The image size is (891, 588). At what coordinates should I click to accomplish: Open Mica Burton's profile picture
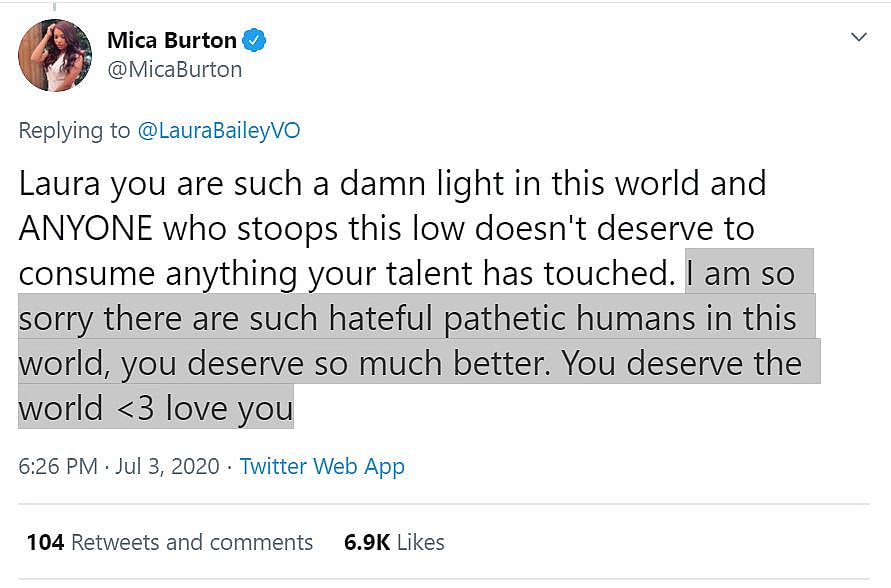[55, 55]
